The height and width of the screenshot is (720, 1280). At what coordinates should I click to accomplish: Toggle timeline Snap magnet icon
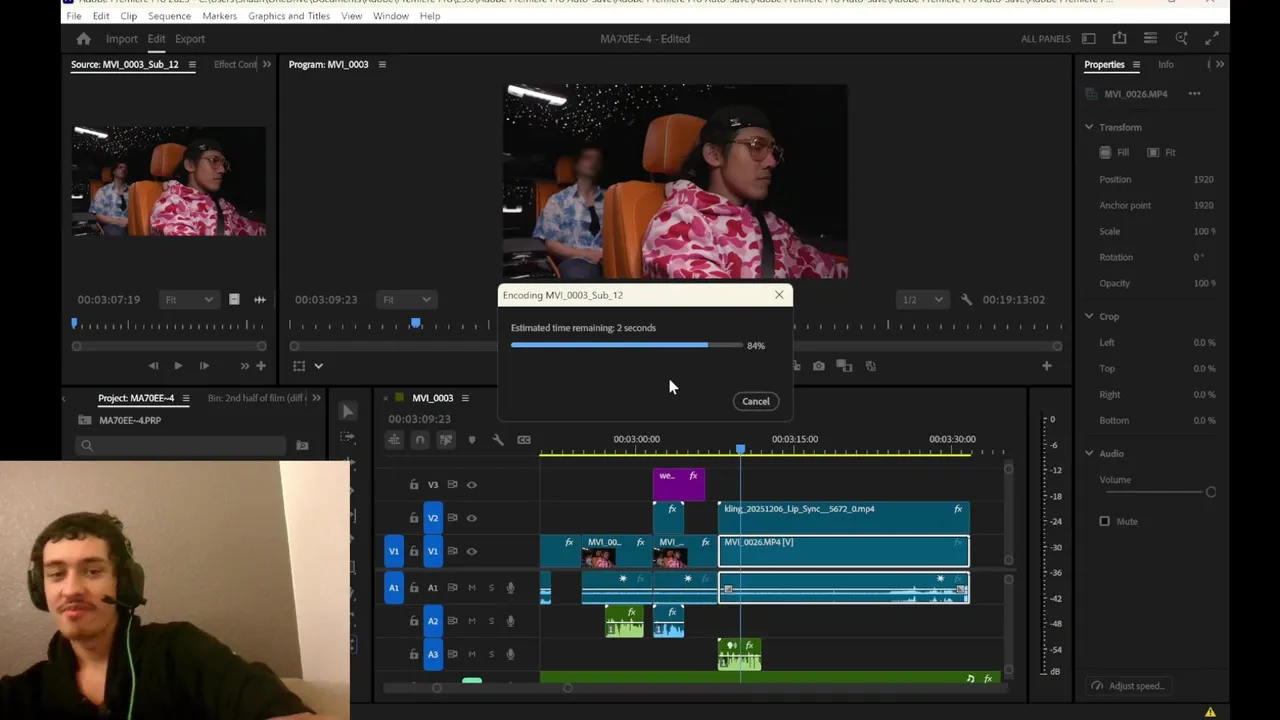pyautogui.click(x=420, y=440)
